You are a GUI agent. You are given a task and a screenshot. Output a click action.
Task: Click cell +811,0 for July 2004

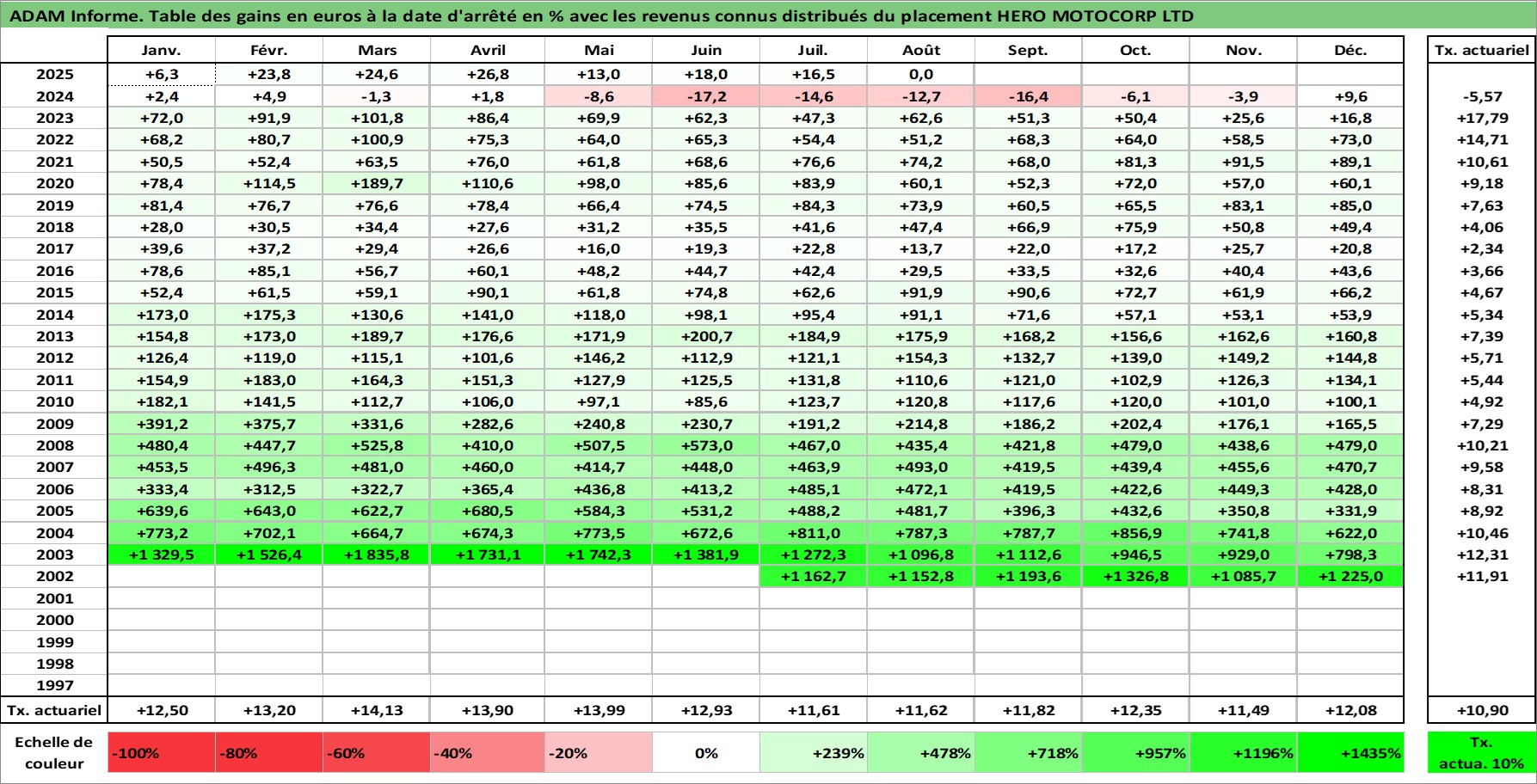pos(813,533)
